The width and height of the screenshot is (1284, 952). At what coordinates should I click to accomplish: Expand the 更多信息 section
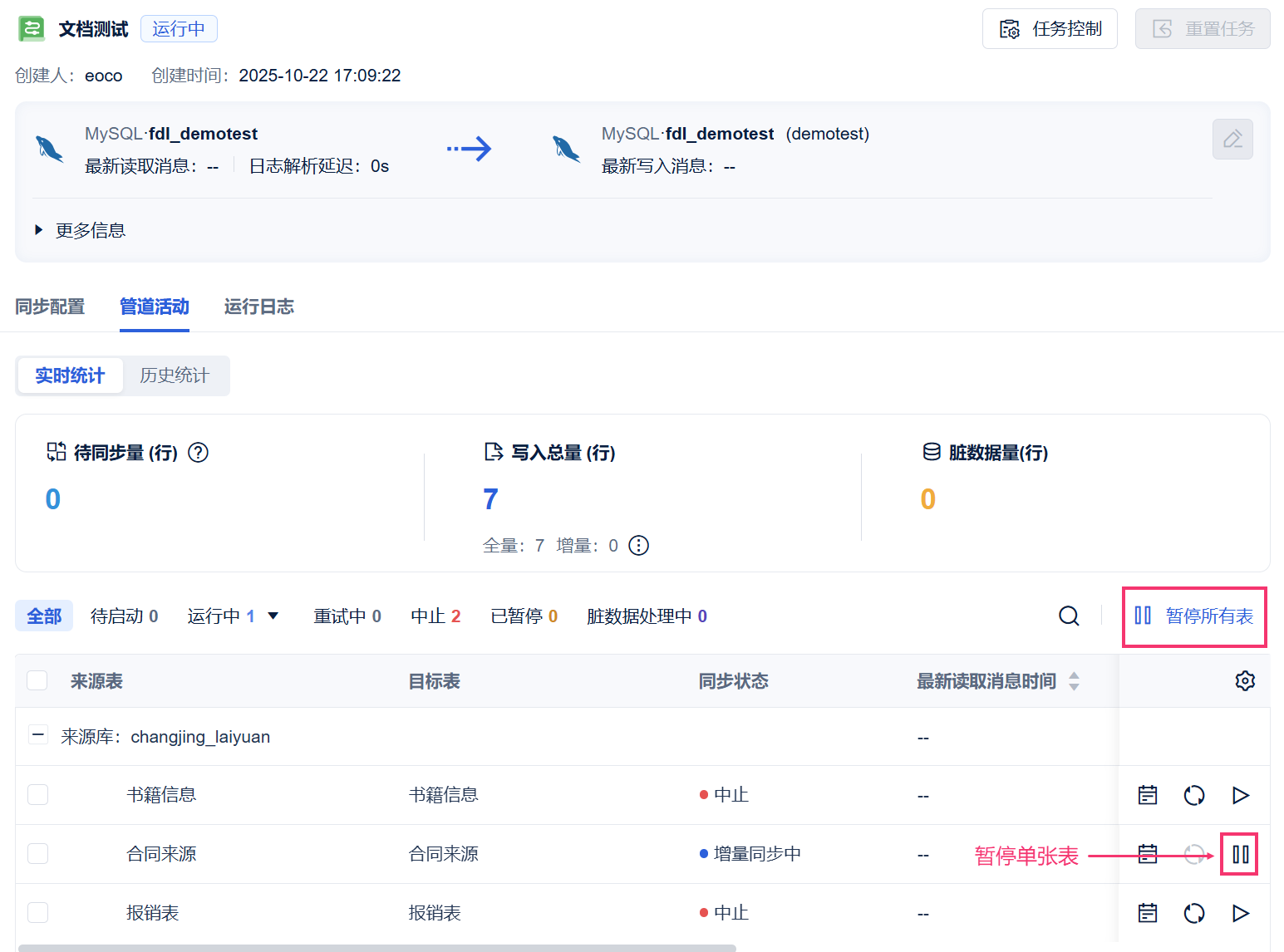click(80, 230)
